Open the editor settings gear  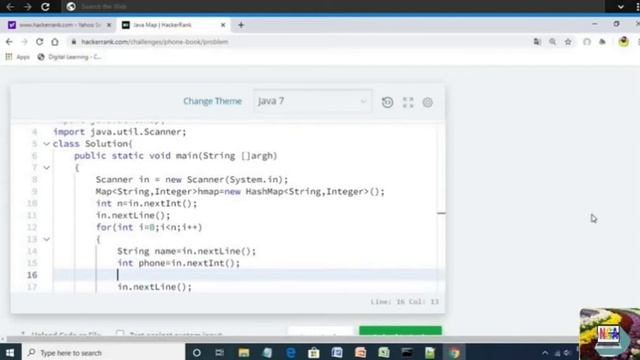point(427,102)
